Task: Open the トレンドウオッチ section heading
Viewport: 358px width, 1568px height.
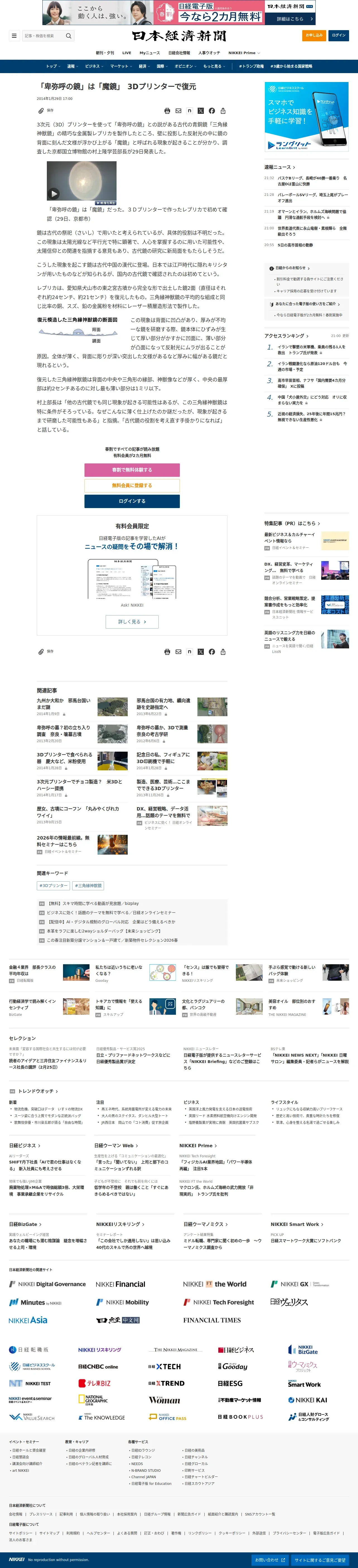Action: click(38, 1091)
